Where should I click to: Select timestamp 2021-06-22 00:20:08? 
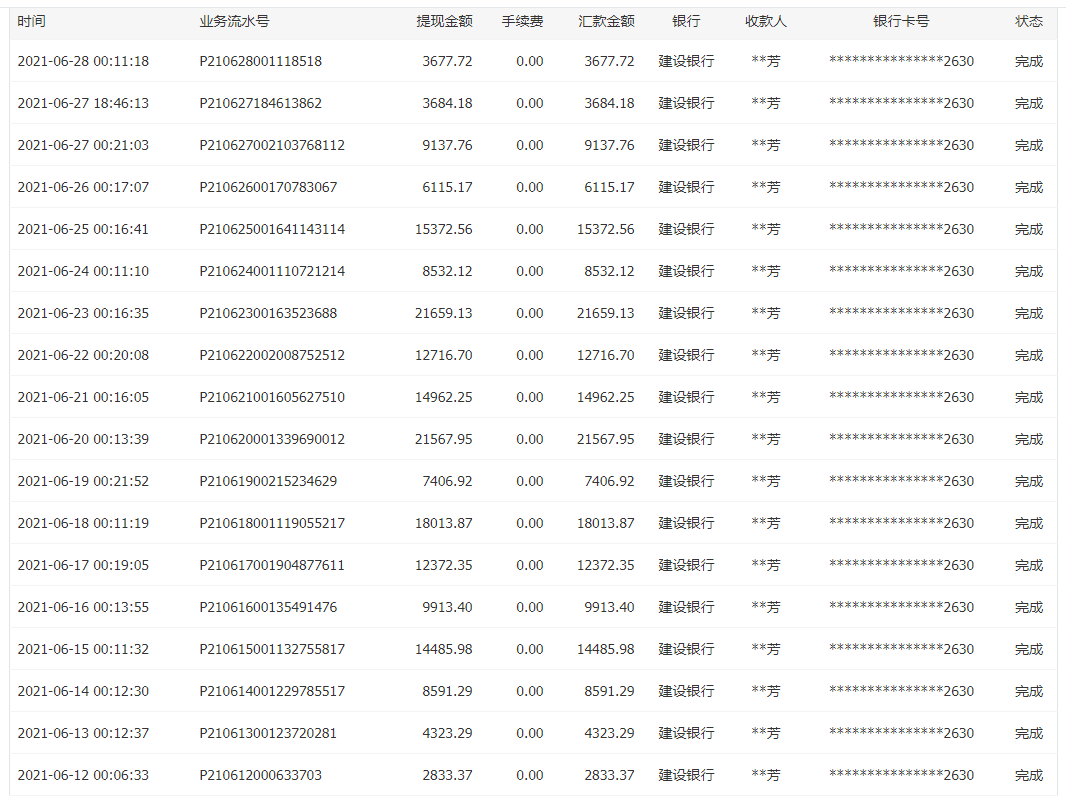[83, 355]
